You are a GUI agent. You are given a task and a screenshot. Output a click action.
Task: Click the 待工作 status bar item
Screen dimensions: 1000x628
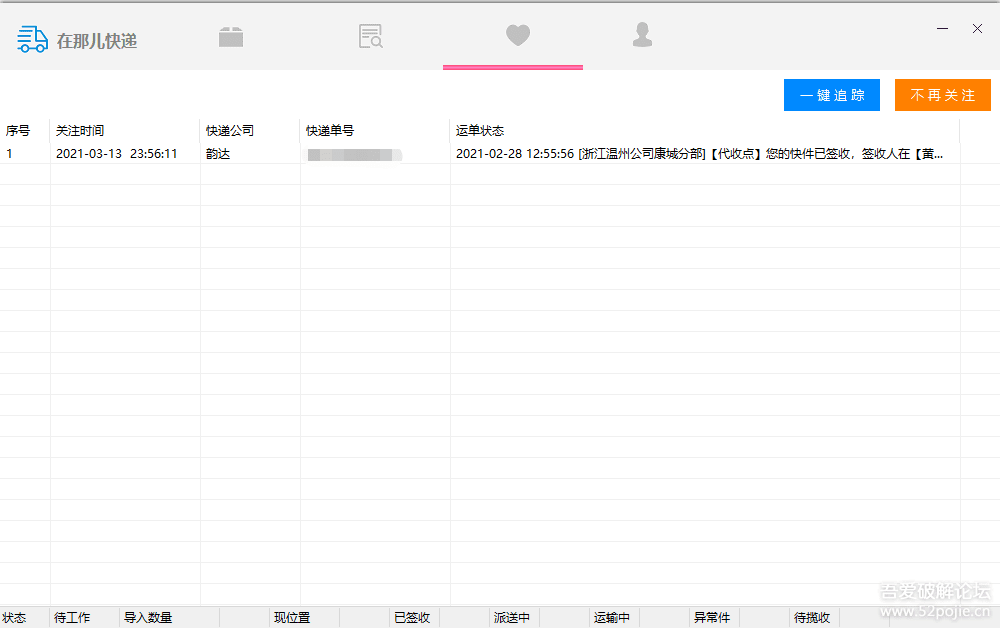click(70, 617)
